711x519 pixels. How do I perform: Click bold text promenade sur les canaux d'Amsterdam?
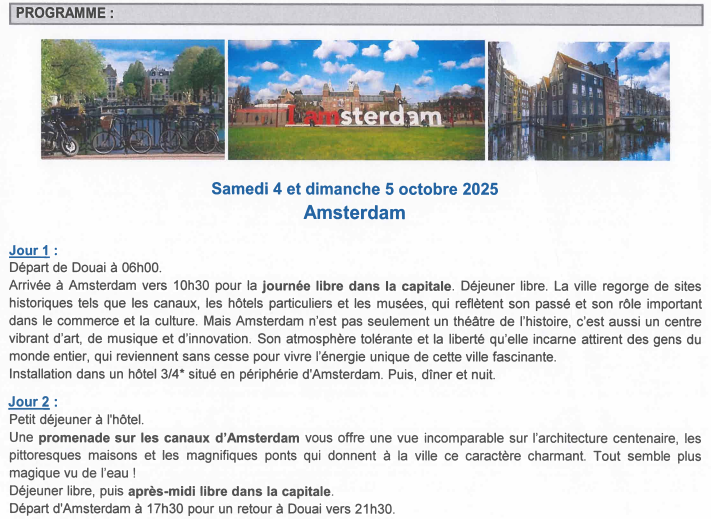pyautogui.click(x=169, y=438)
